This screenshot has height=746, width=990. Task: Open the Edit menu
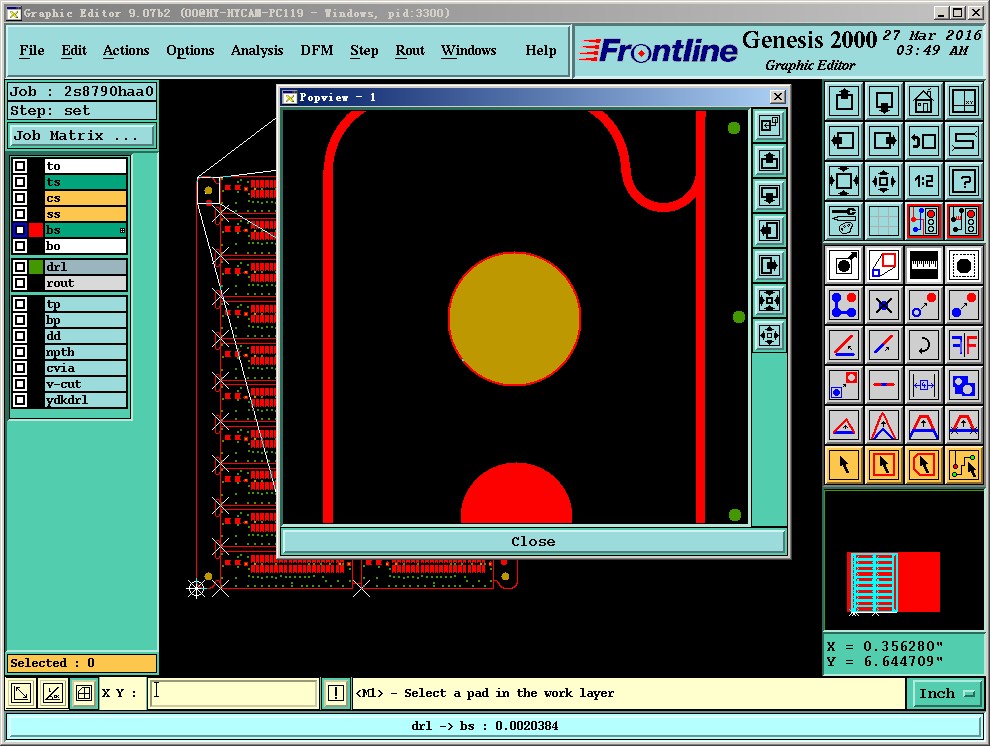(74, 50)
